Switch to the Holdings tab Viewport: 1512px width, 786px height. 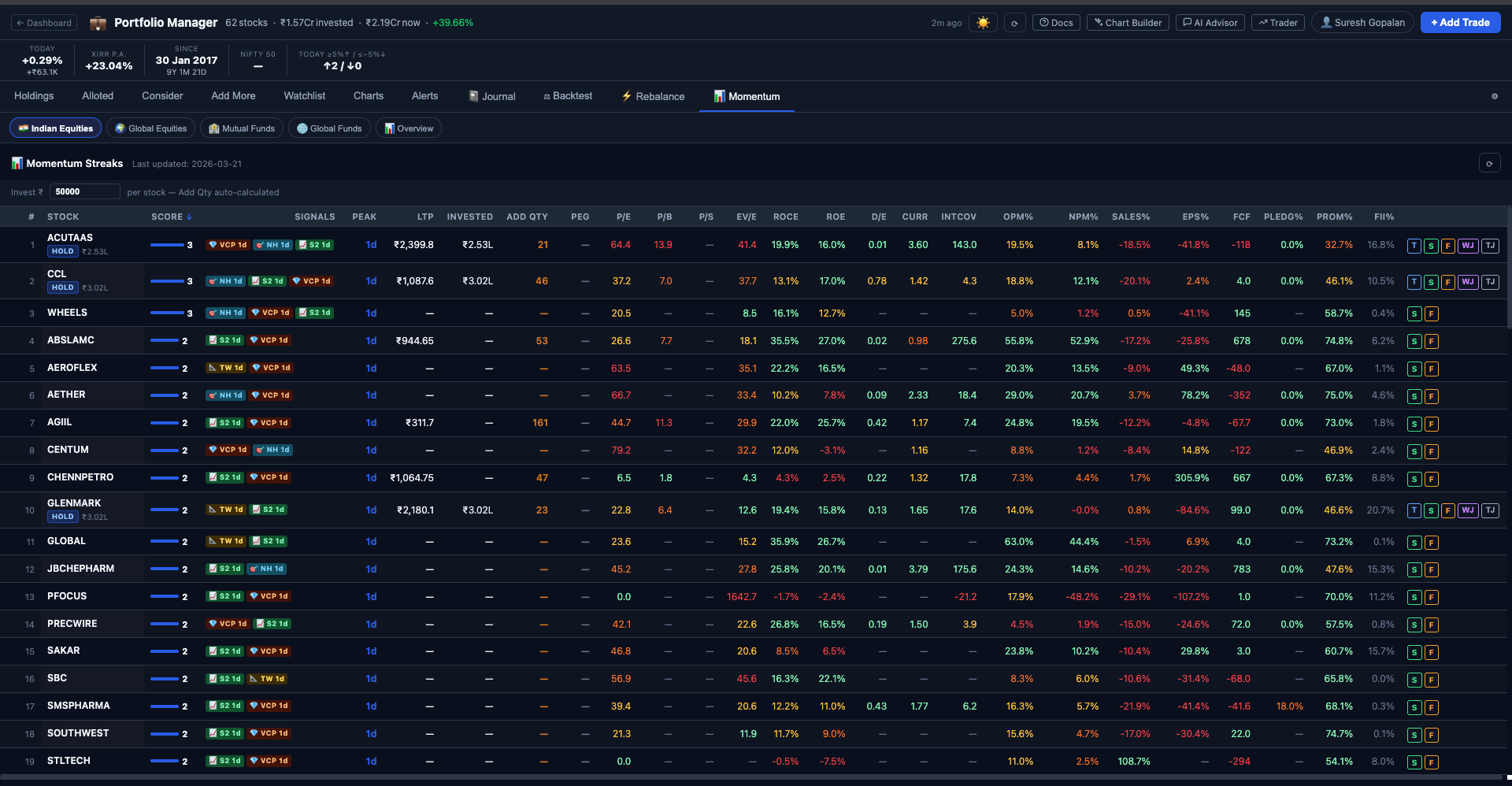[x=34, y=95]
